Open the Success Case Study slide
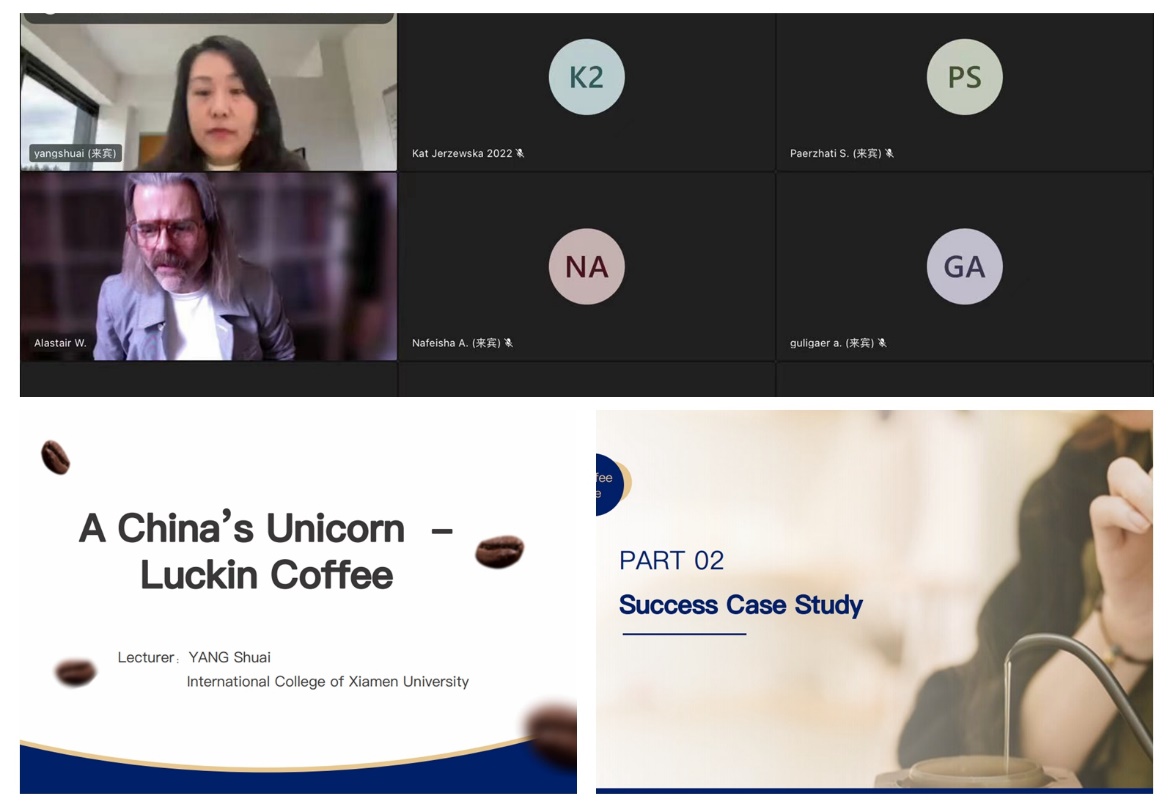The height and width of the screenshot is (807, 1173). pyautogui.click(x=875, y=602)
